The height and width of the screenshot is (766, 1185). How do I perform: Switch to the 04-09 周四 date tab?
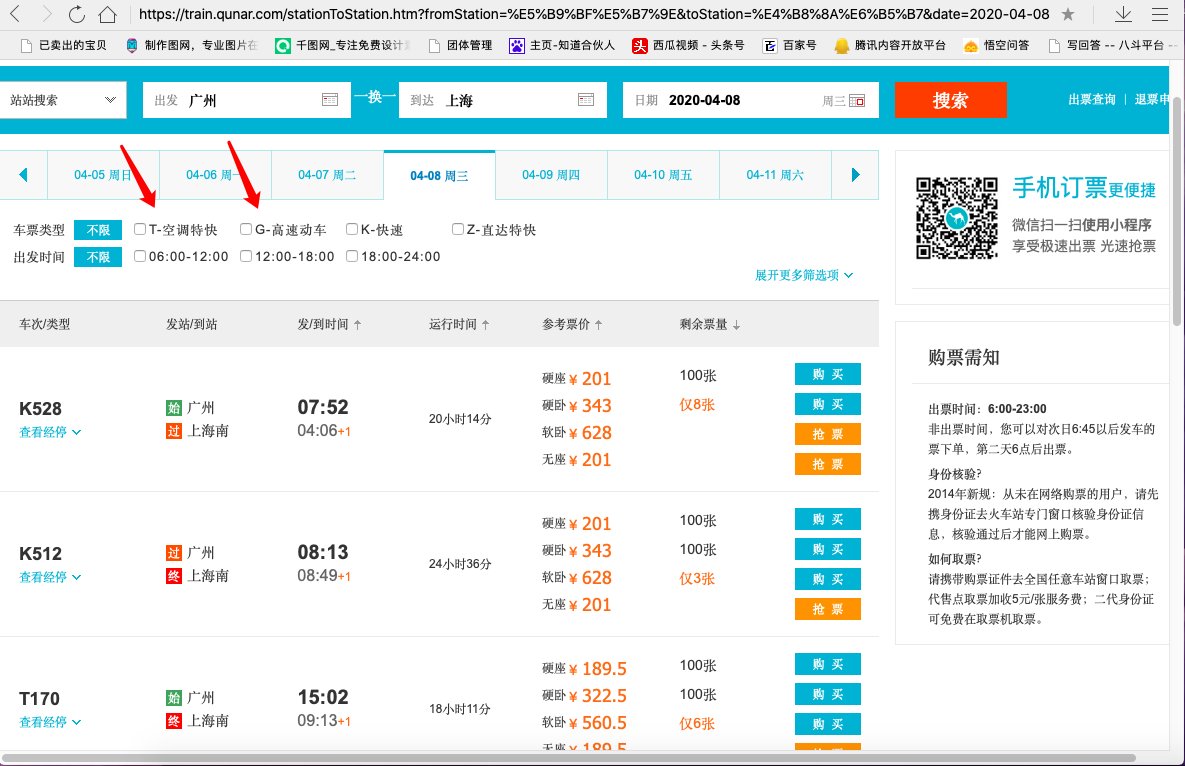(x=550, y=174)
